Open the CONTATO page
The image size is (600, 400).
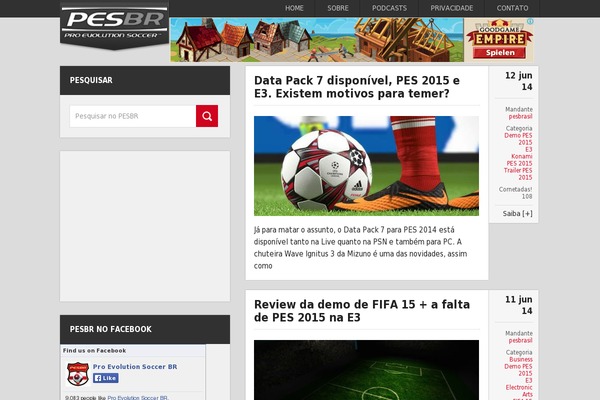point(512,8)
